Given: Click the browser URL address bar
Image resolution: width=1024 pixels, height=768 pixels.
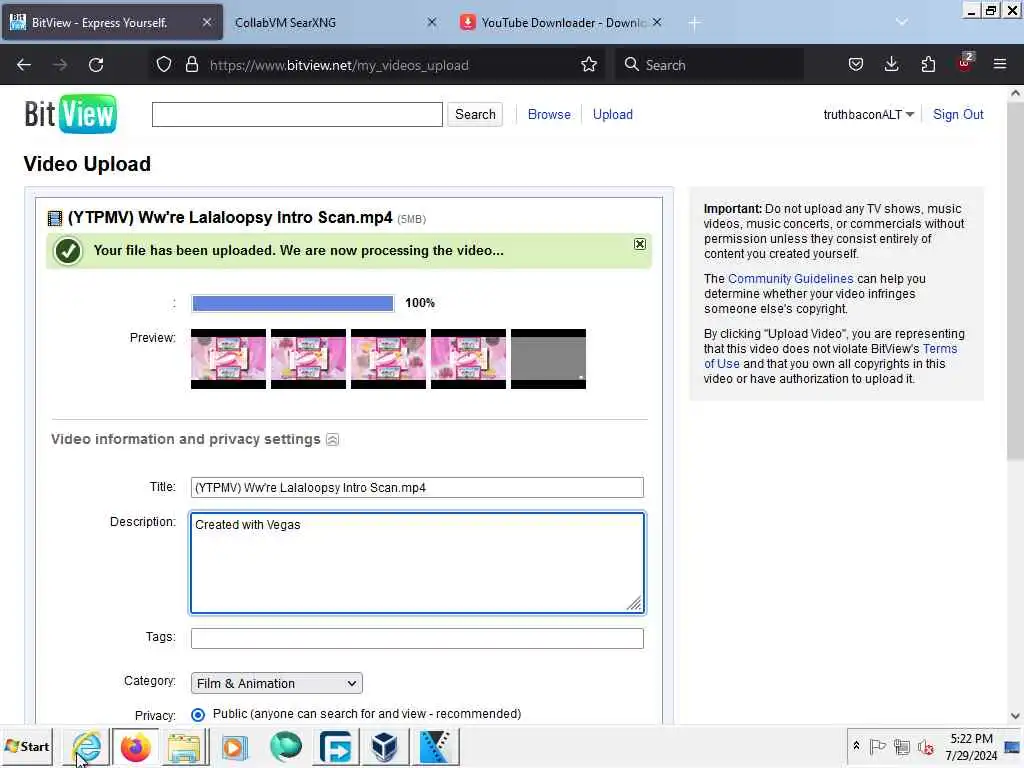Looking at the screenshot, I should pos(376,65).
